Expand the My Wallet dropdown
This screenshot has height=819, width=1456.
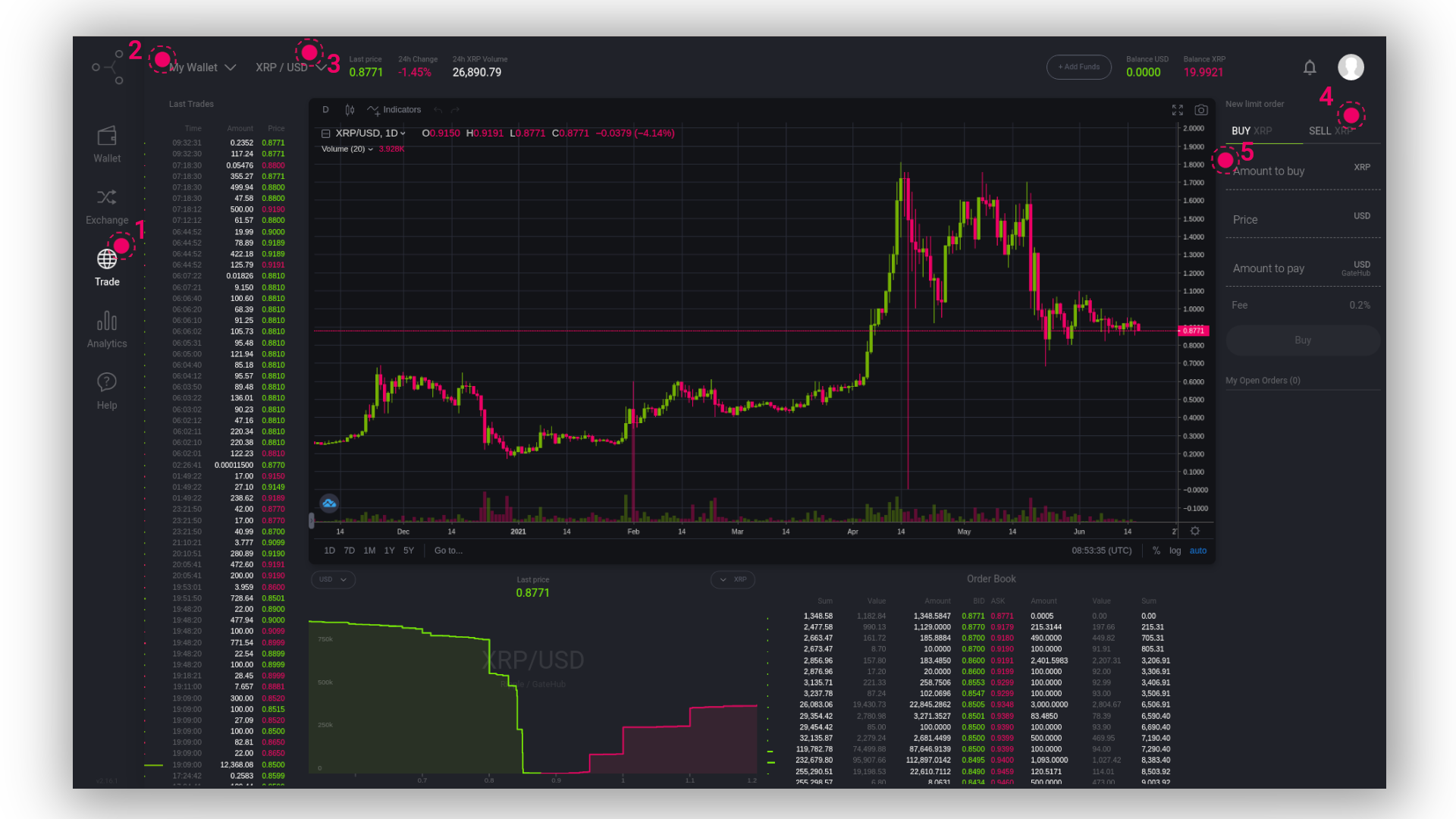tap(202, 67)
